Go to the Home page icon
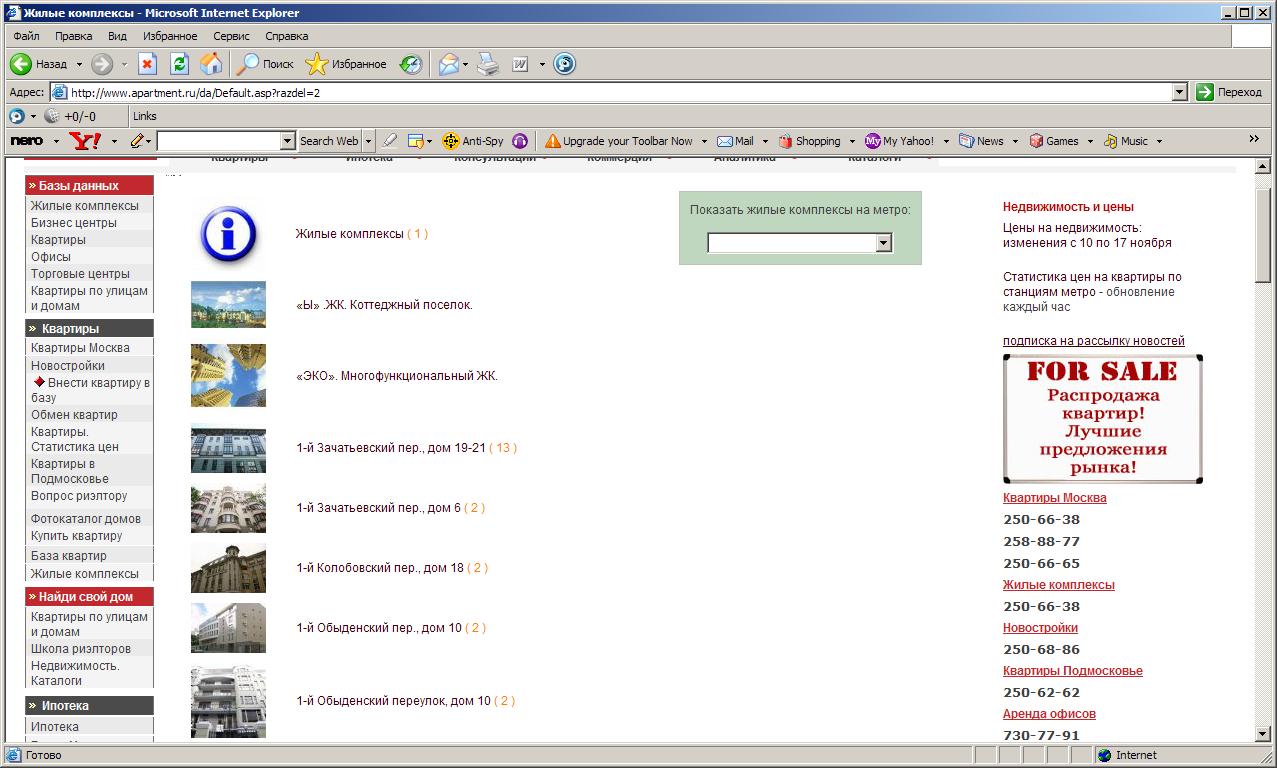 [211, 64]
